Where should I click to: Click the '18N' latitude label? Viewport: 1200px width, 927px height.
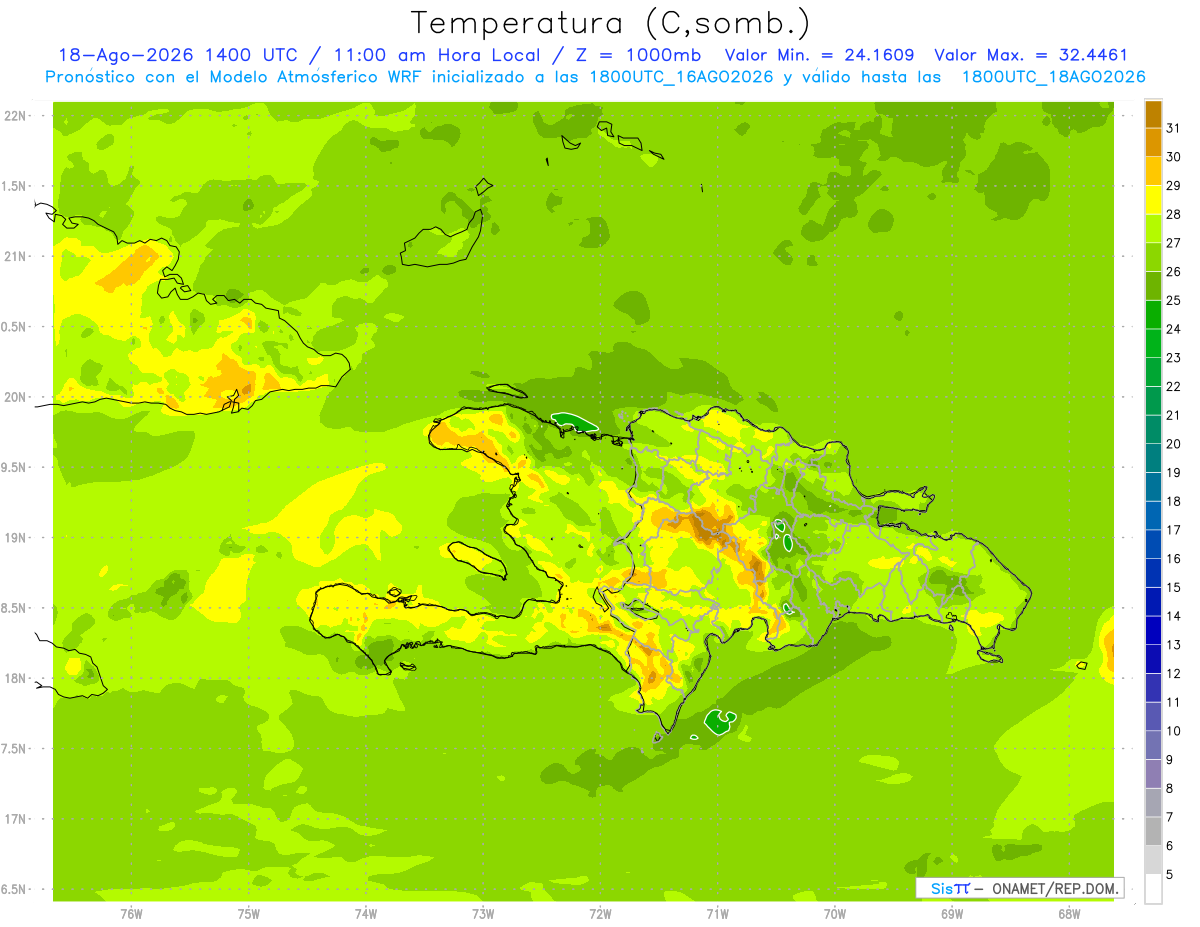(x=14, y=678)
